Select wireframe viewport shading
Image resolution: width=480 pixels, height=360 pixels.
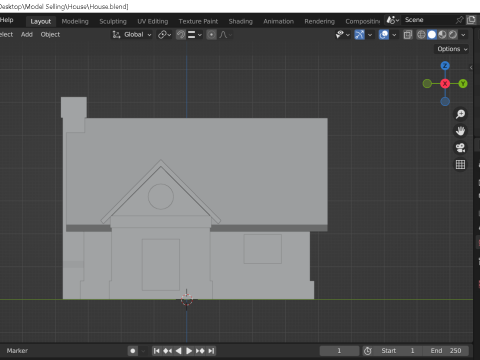421,35
